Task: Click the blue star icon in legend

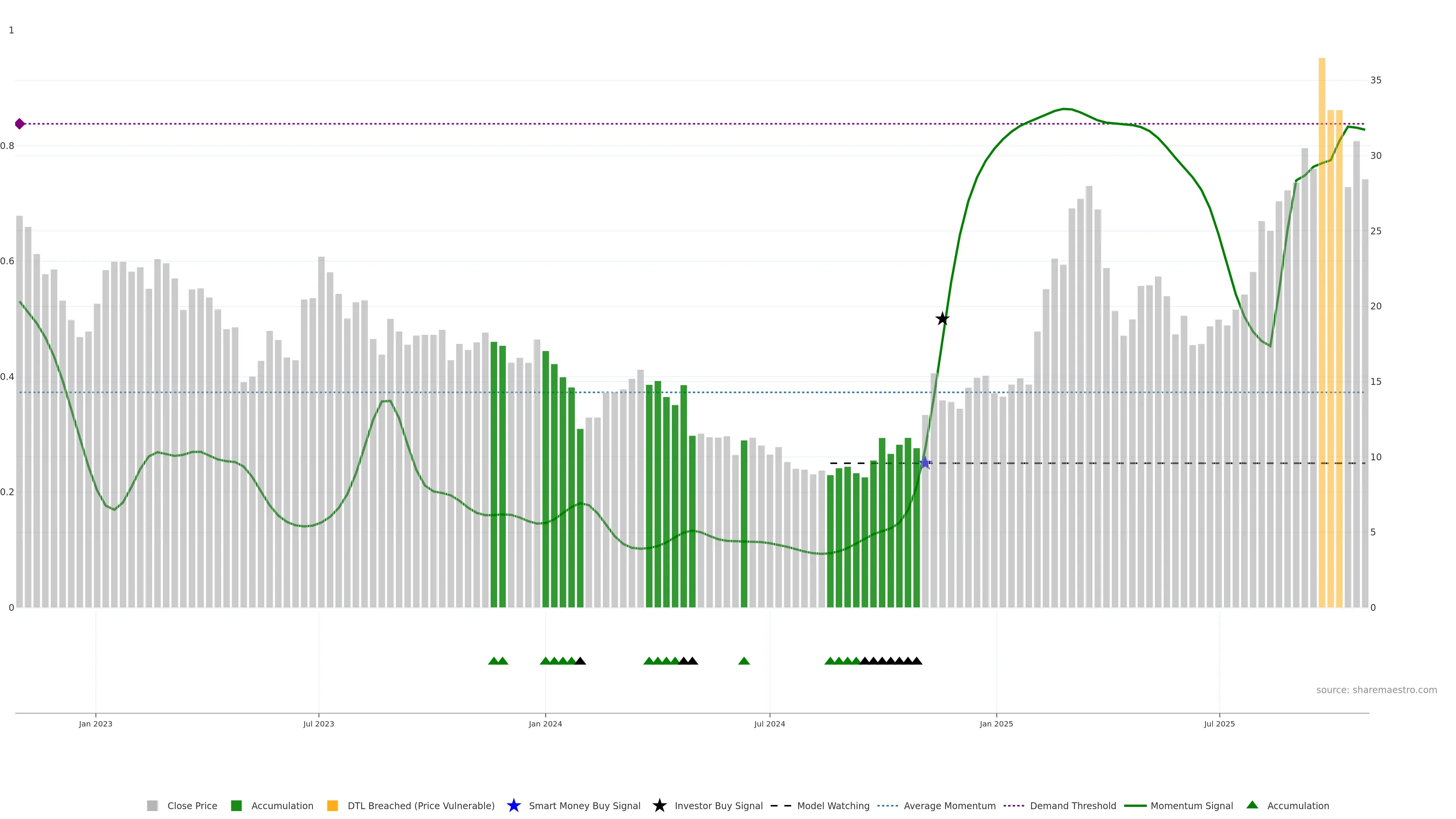Action: point(513,805)
